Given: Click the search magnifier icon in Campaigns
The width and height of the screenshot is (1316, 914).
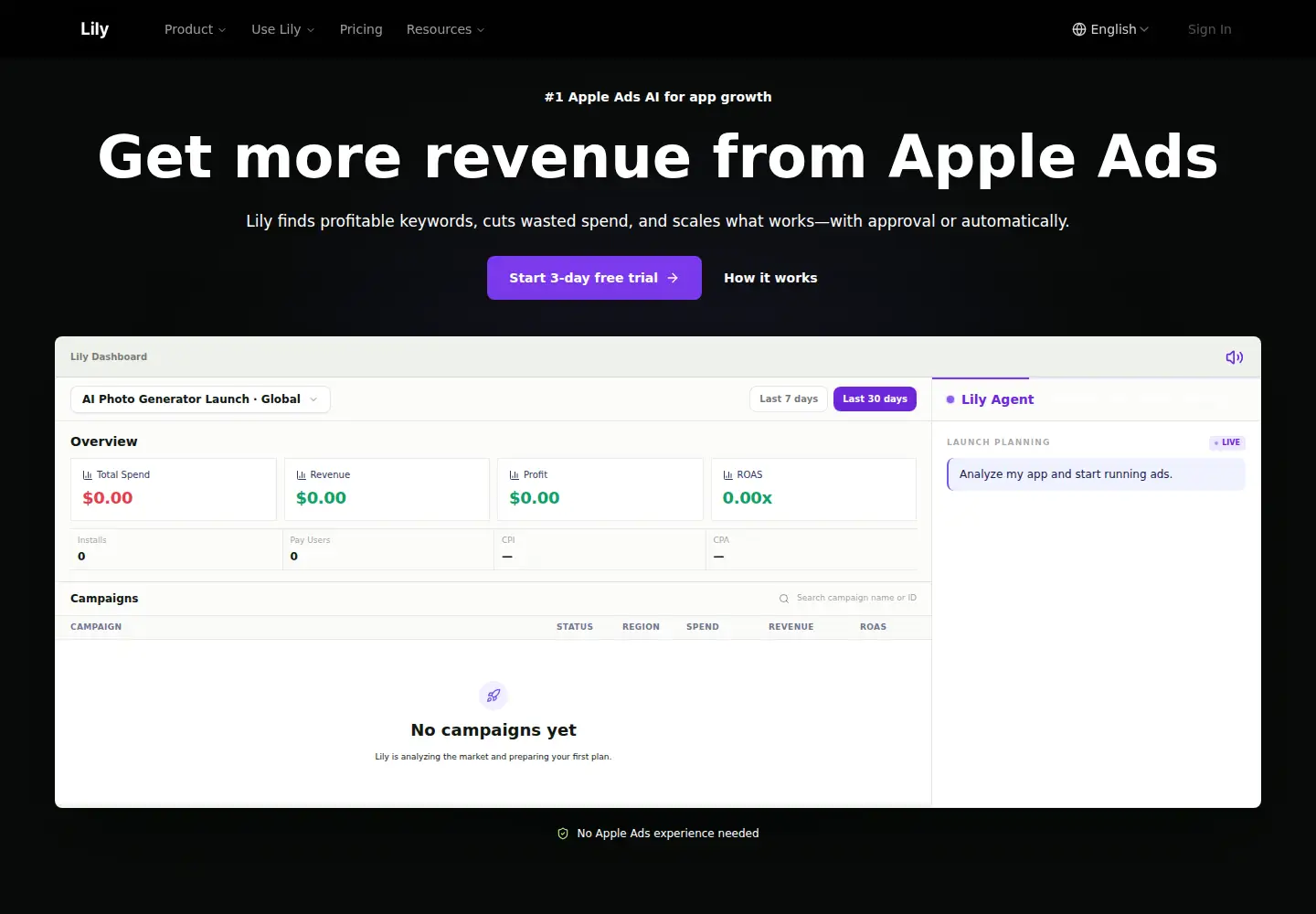Looking at the screenshot, I should pos(784,599).
